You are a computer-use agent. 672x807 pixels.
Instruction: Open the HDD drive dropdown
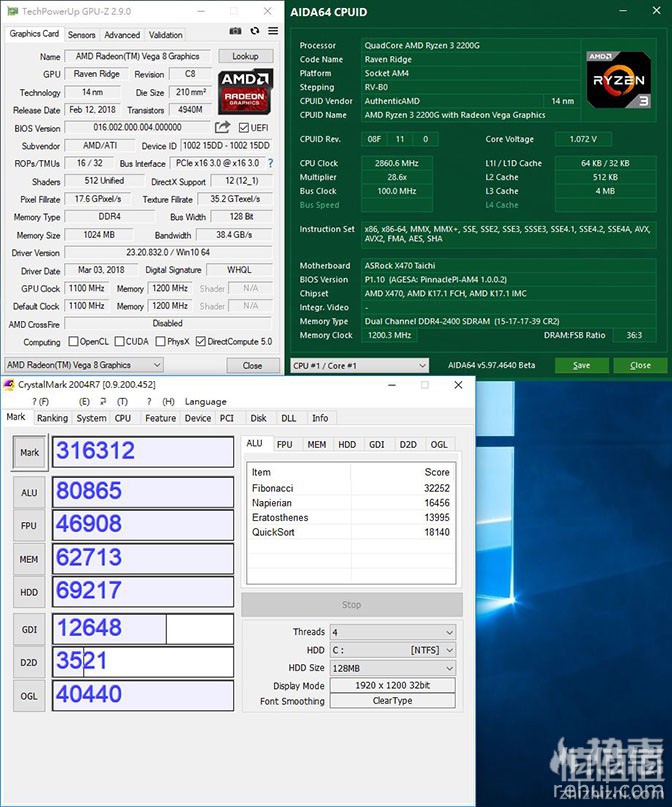[393, 650]
